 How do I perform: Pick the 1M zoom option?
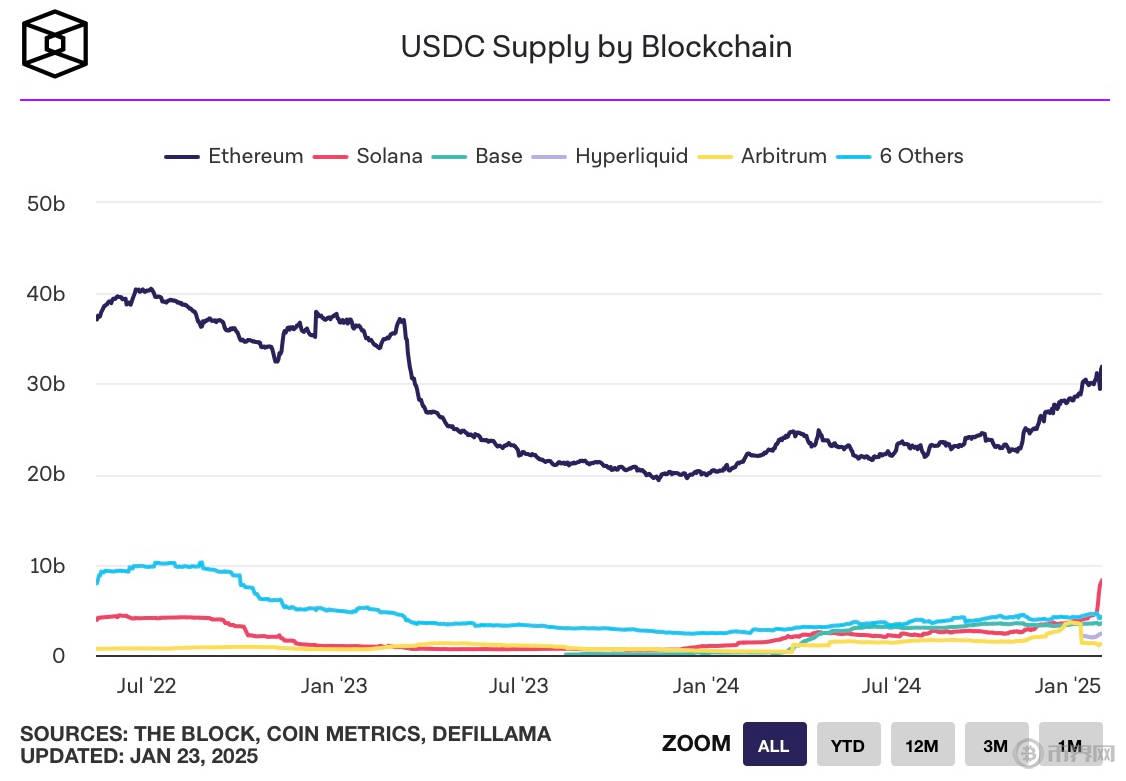pos(1070,745)
